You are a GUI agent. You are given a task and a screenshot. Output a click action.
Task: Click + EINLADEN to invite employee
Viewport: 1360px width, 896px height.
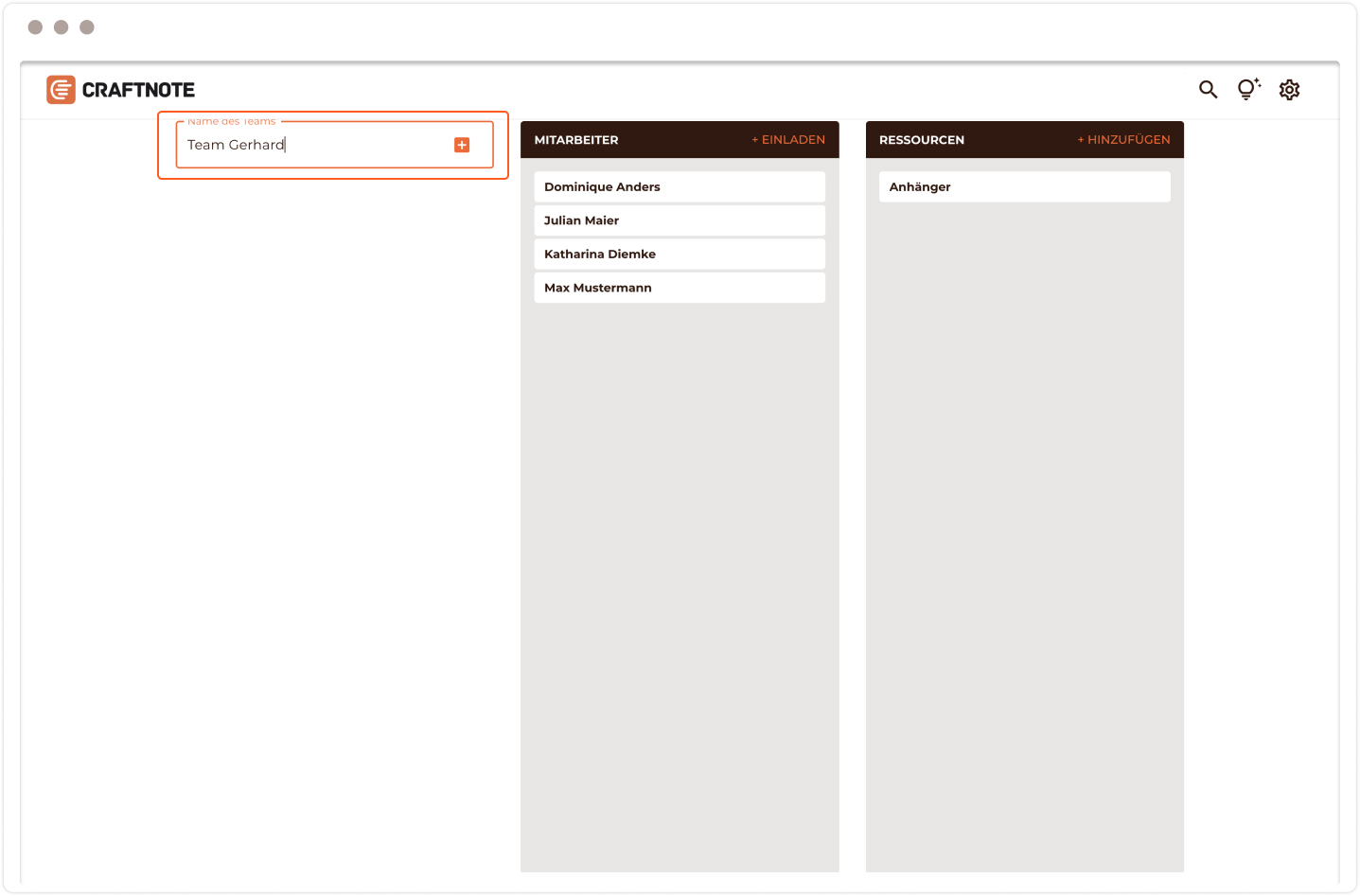point(788,140)
